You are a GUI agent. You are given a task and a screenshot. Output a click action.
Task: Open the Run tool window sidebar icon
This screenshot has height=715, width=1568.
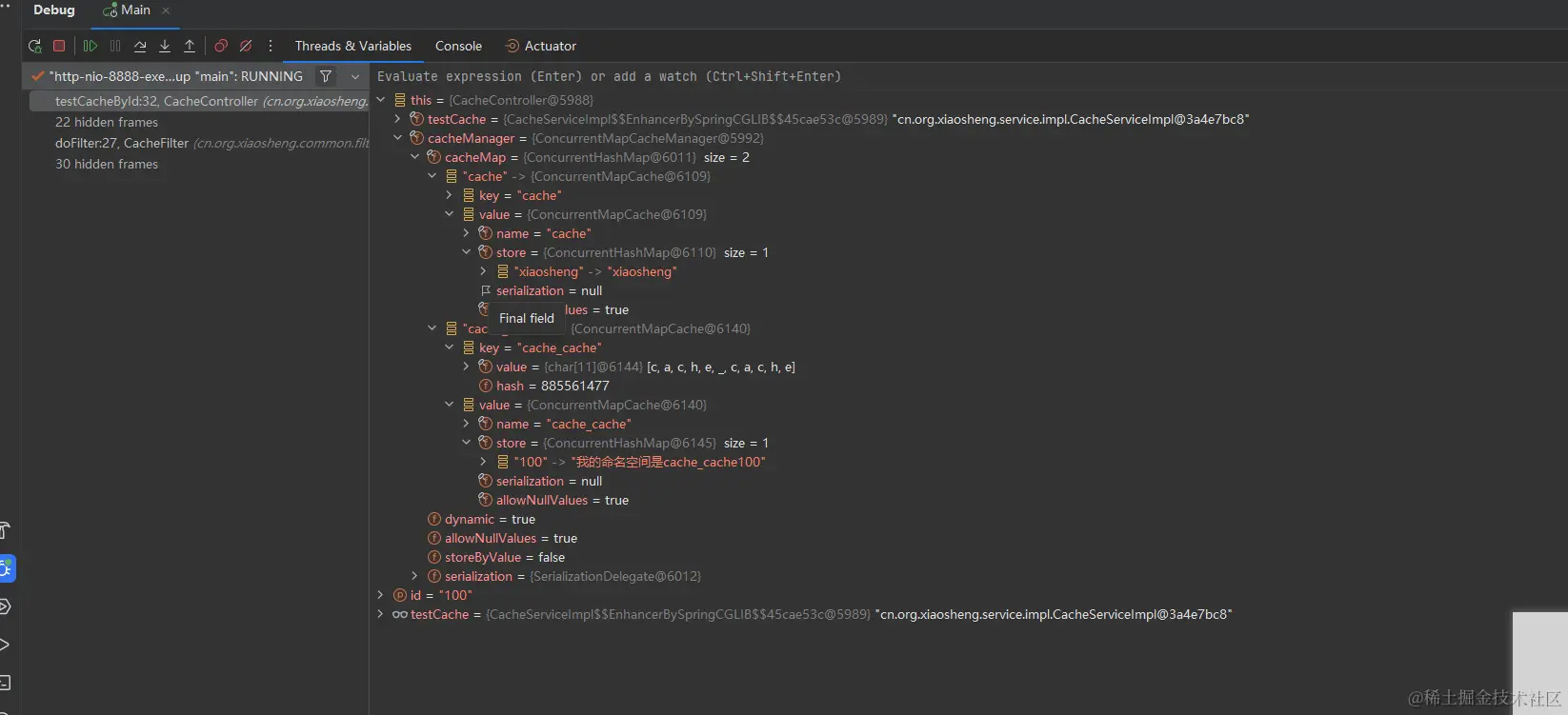click(x=5, y=645)
